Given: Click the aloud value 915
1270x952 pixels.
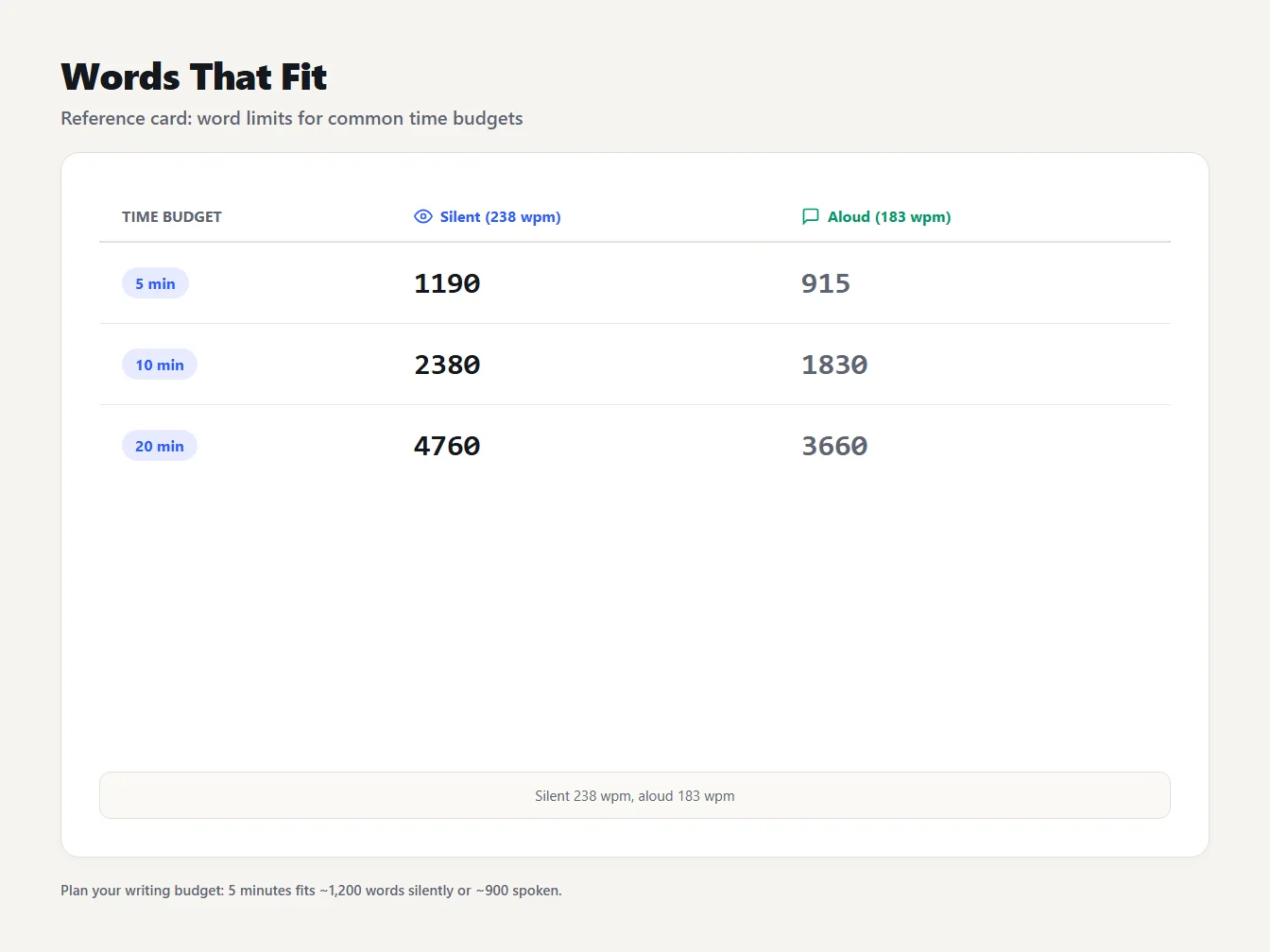Looking at the screenshot, I should tap(826, 283).
